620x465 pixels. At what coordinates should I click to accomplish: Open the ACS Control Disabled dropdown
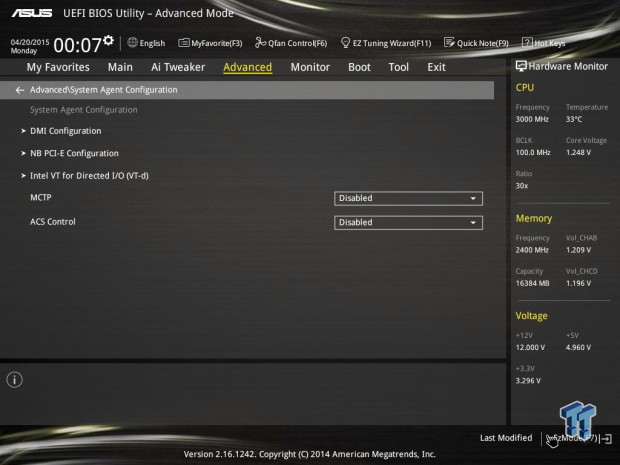[408, 223]
